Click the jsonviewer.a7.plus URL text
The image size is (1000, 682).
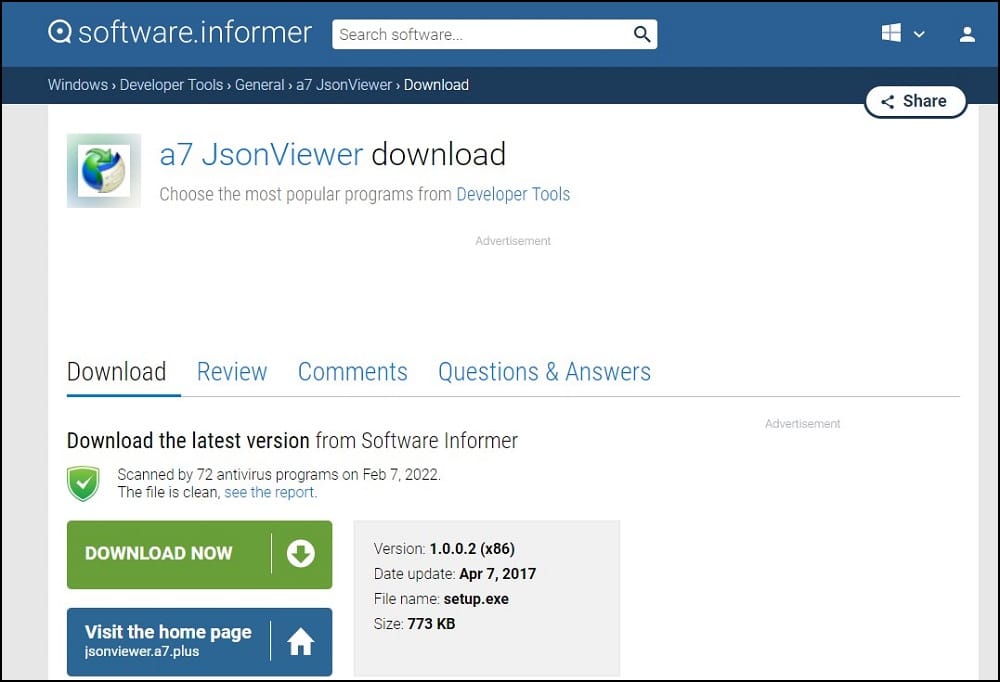(142, 651)
